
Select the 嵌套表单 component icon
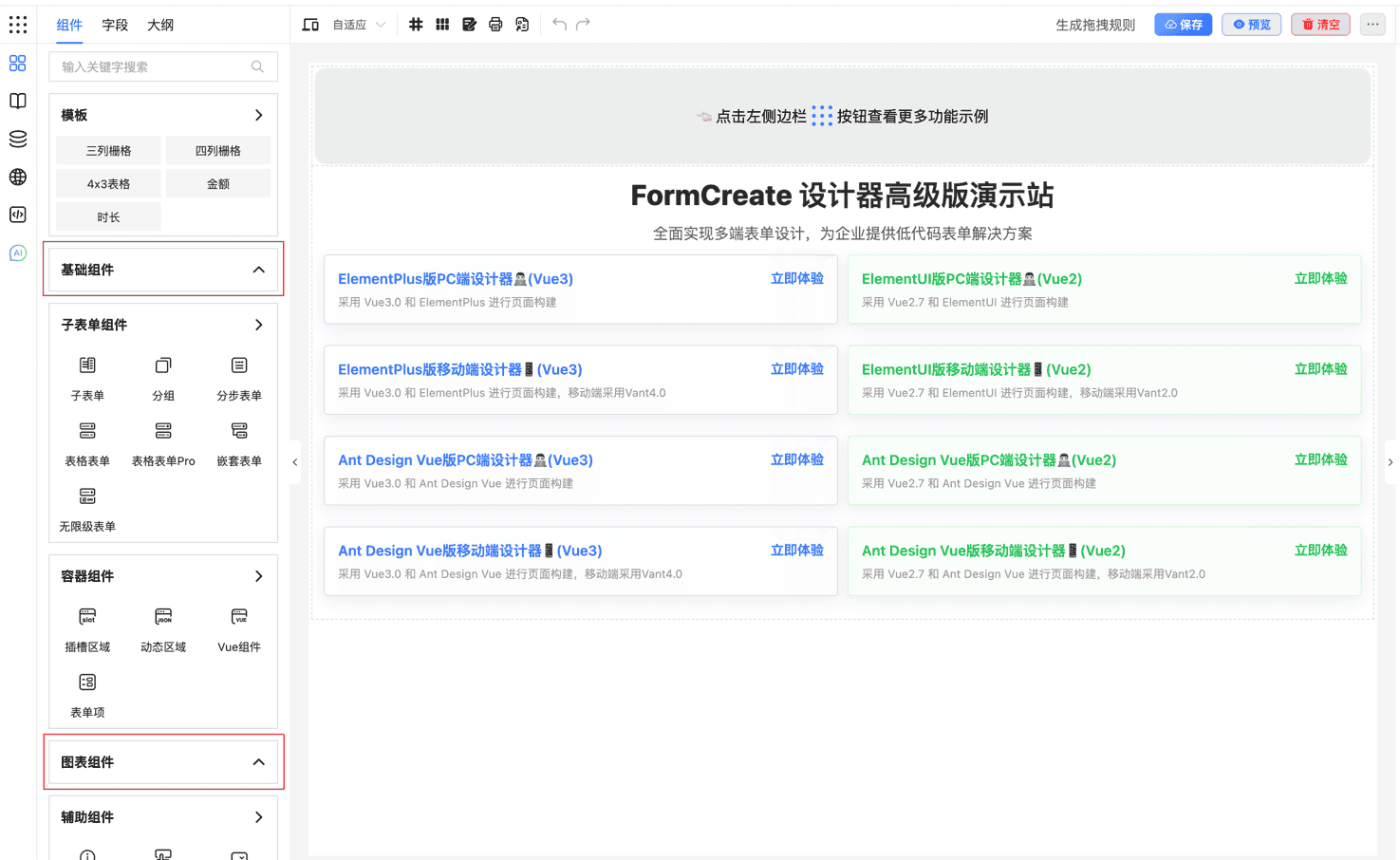(x=239, y=431)
